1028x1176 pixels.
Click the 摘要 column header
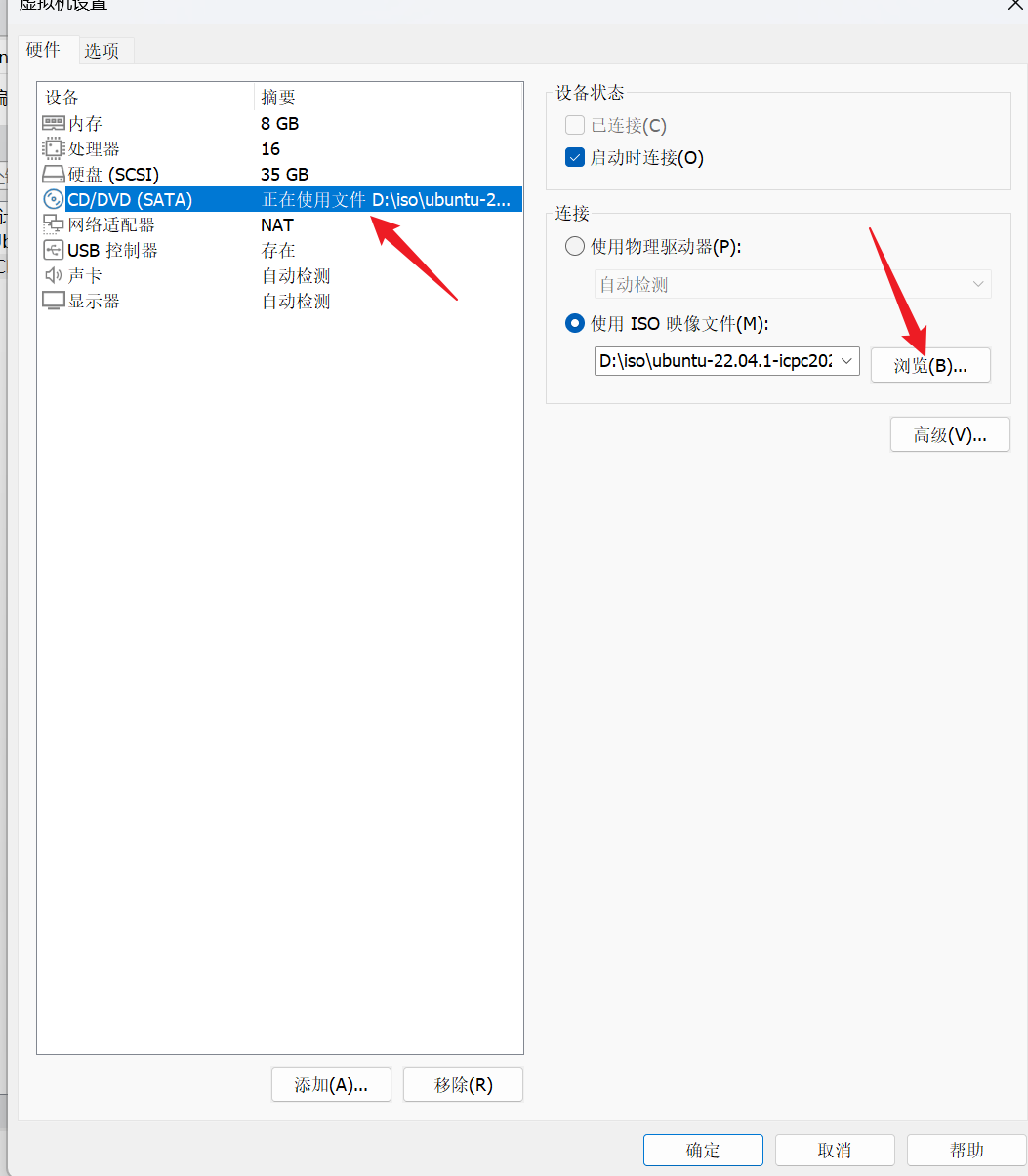tap(278, 97)
